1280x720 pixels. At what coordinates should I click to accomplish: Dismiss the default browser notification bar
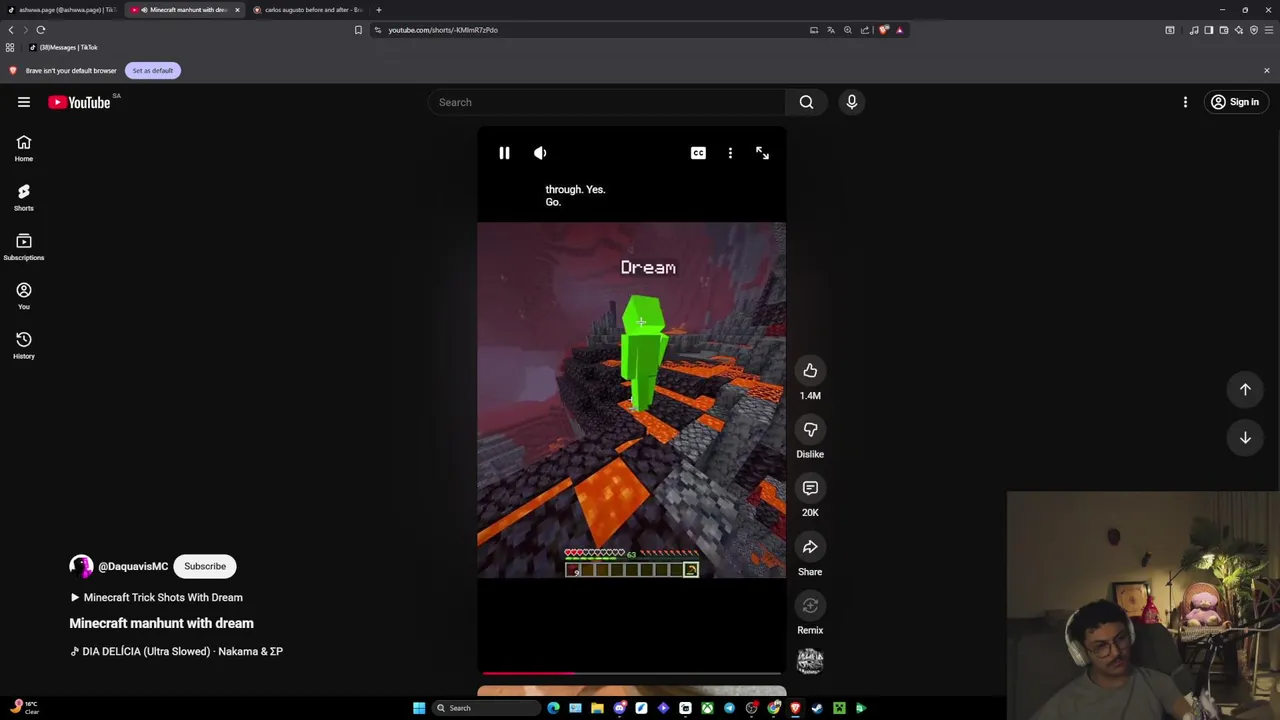click(x=1266, y=71)
